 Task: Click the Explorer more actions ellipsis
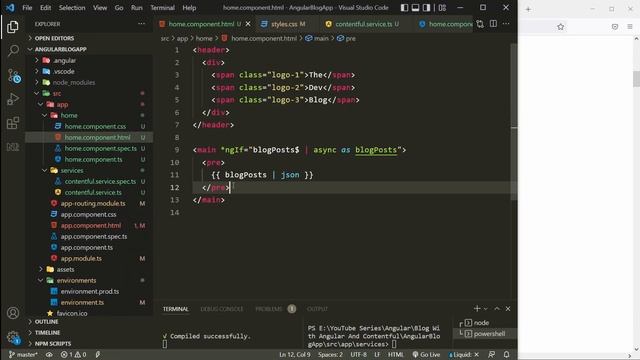coord(141,24)
